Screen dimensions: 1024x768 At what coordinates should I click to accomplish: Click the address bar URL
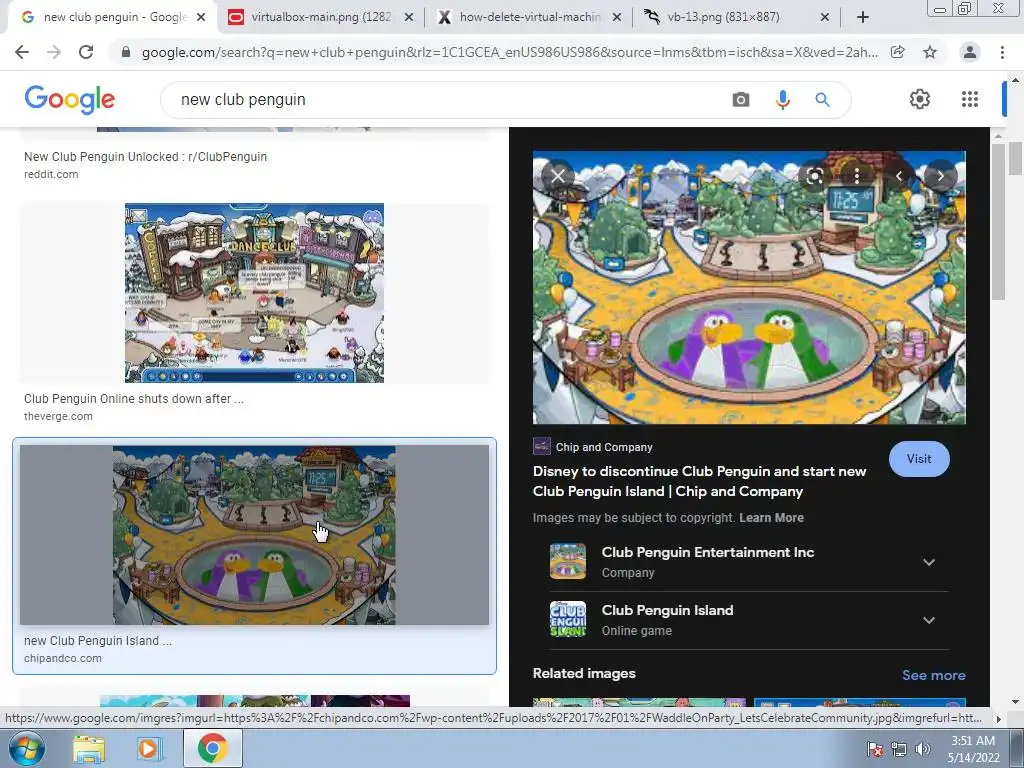click(509, 52)
